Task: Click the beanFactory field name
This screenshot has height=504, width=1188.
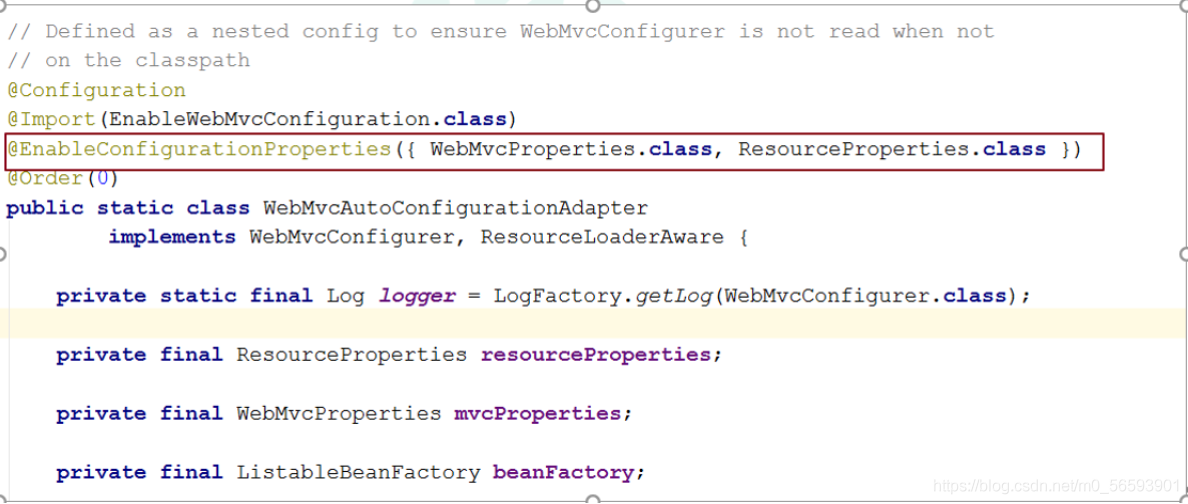Action: [564, 473]
